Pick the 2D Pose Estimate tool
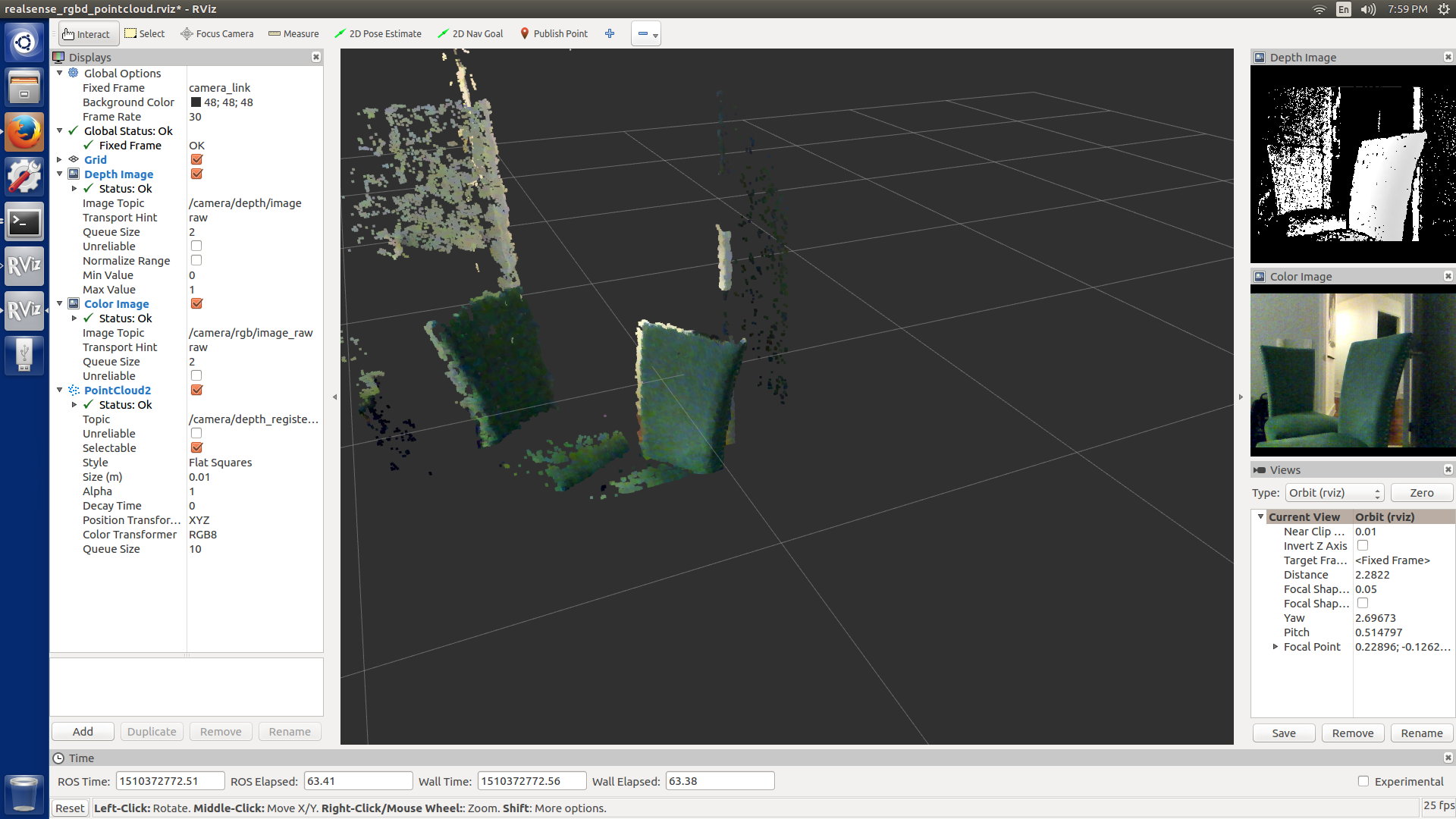 (378, 34)
